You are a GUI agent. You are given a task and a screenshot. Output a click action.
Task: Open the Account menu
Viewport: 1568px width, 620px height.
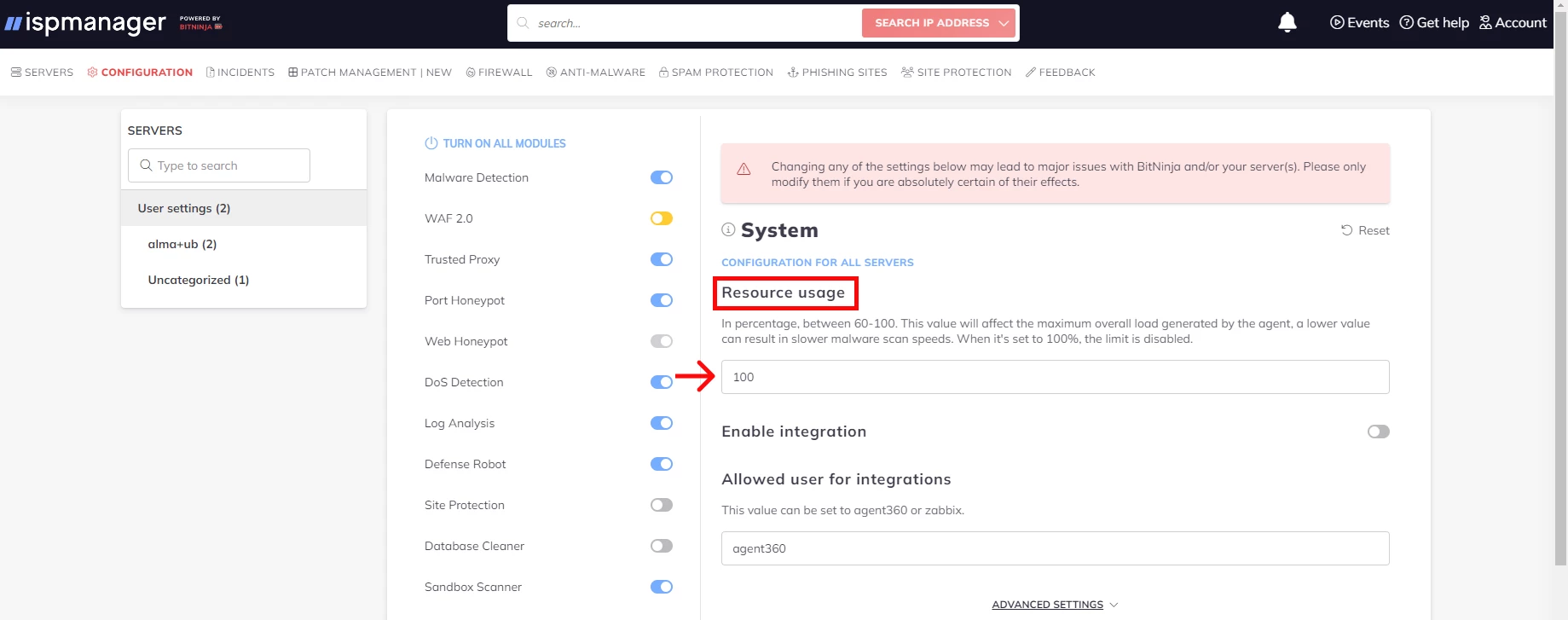pyautogui.click(x=1513, y=23)
